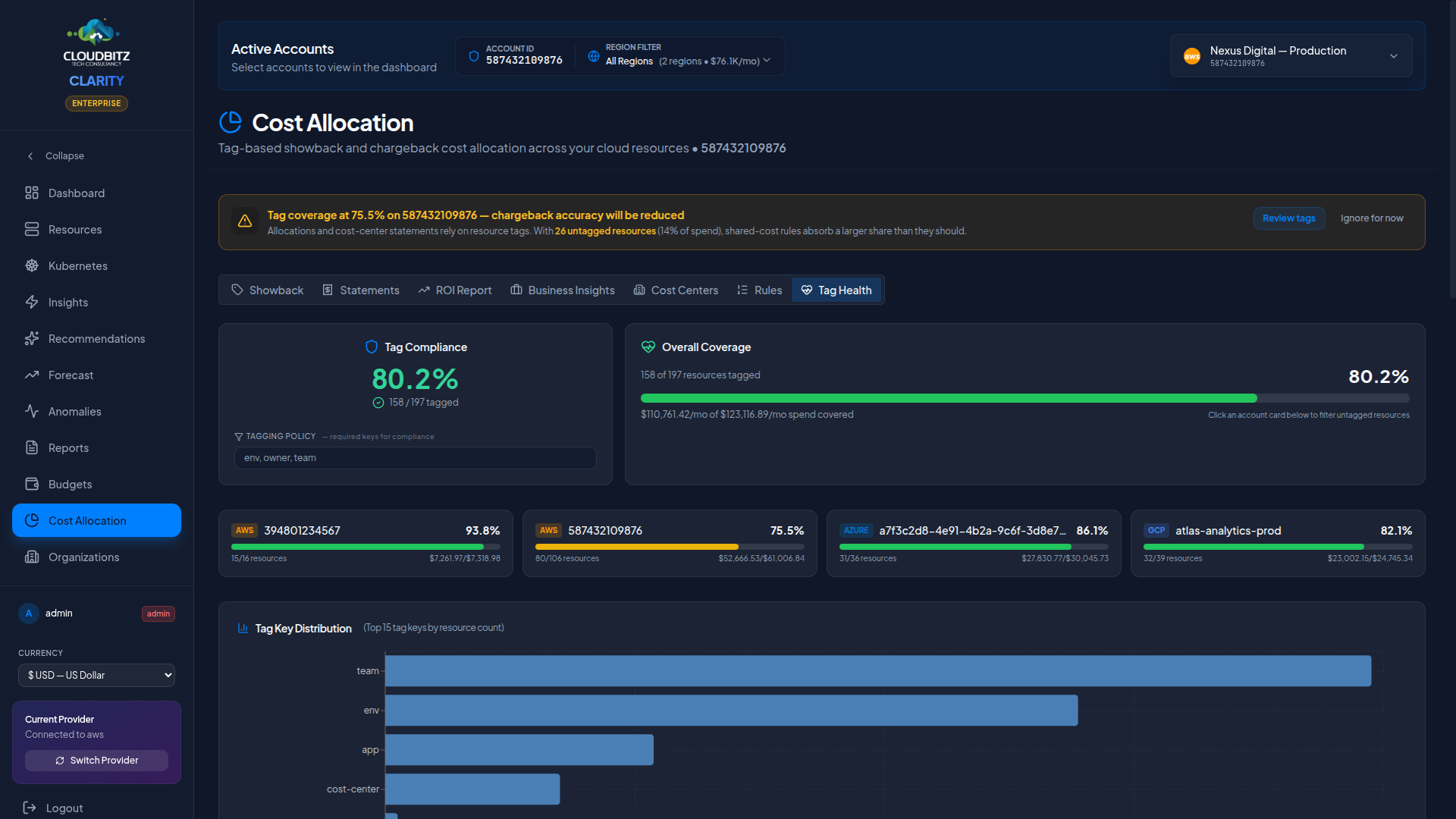
Task: Expand the Nexus Digital — Production account selector
Action: pos(1291,56)
